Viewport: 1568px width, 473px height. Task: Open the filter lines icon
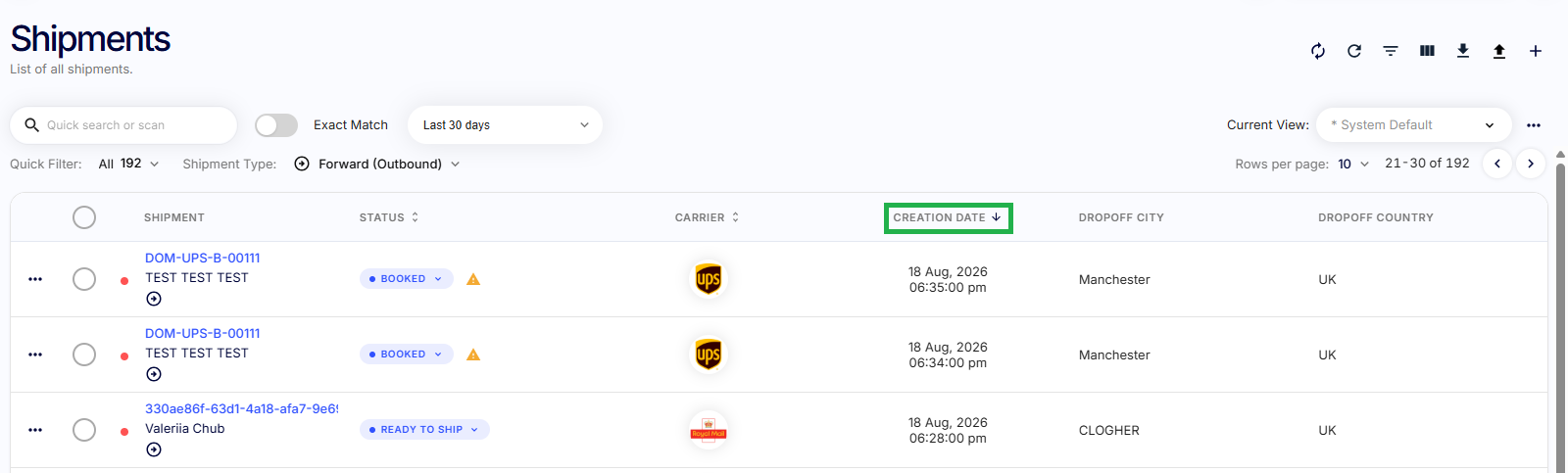(x=1391, y=51)
